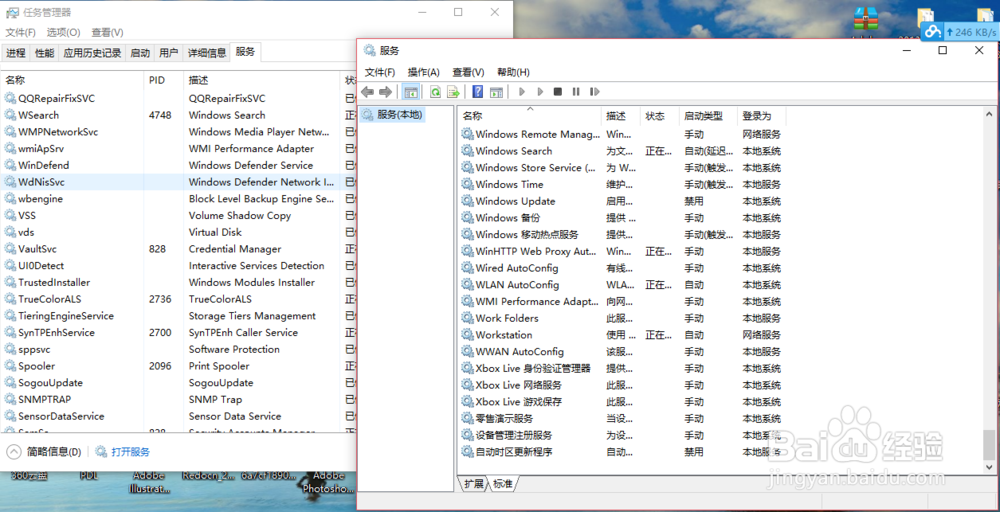Select Work Folders service row

coord(622,318)
